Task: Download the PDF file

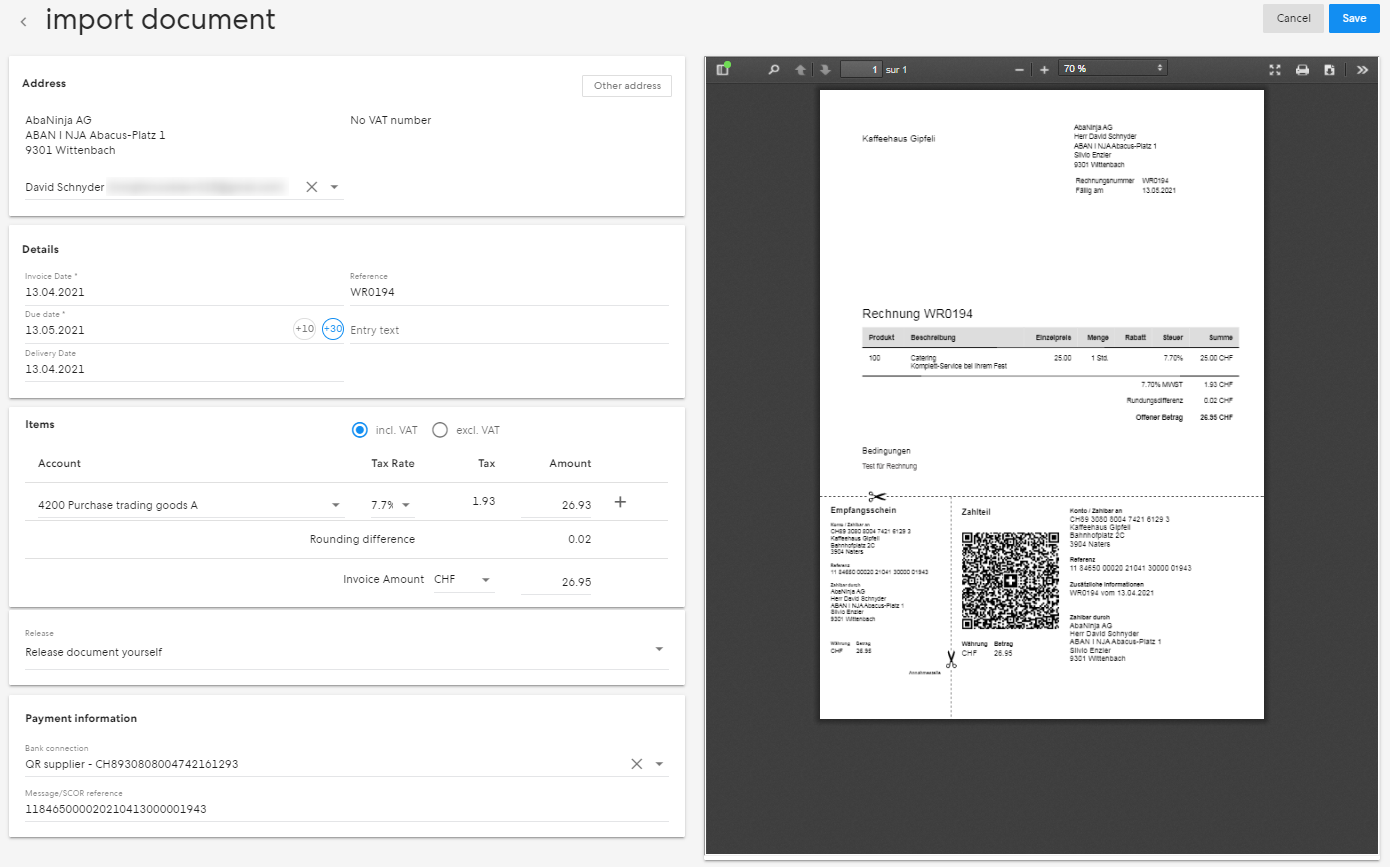Action: pyautogui.click(x=1329, y=70)
